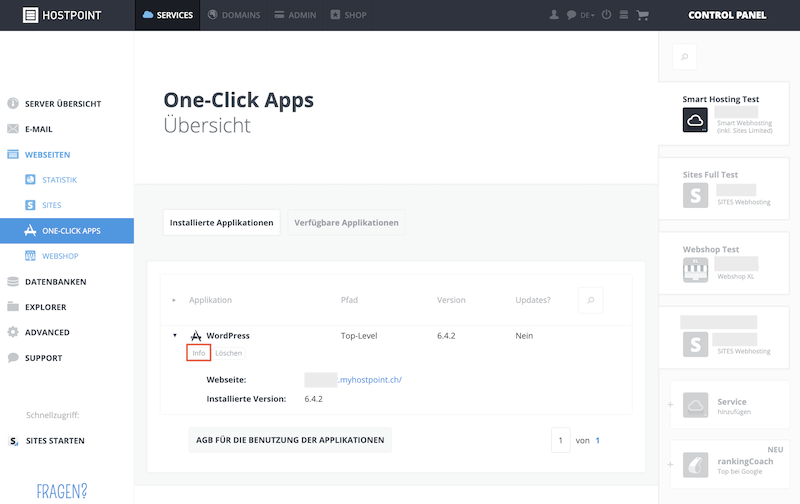Click the WordPress app icon
Screen dimensions: 800x504
tap(196, 336)
